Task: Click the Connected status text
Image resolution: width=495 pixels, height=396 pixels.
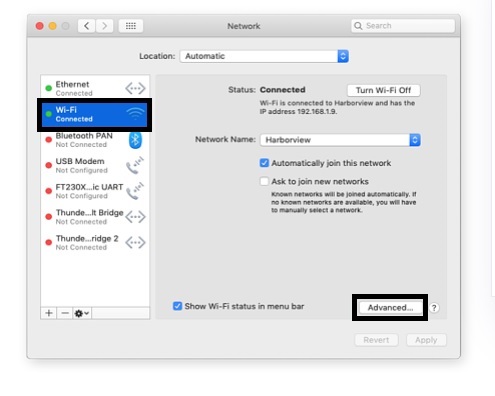Action: tap(282, 90)
